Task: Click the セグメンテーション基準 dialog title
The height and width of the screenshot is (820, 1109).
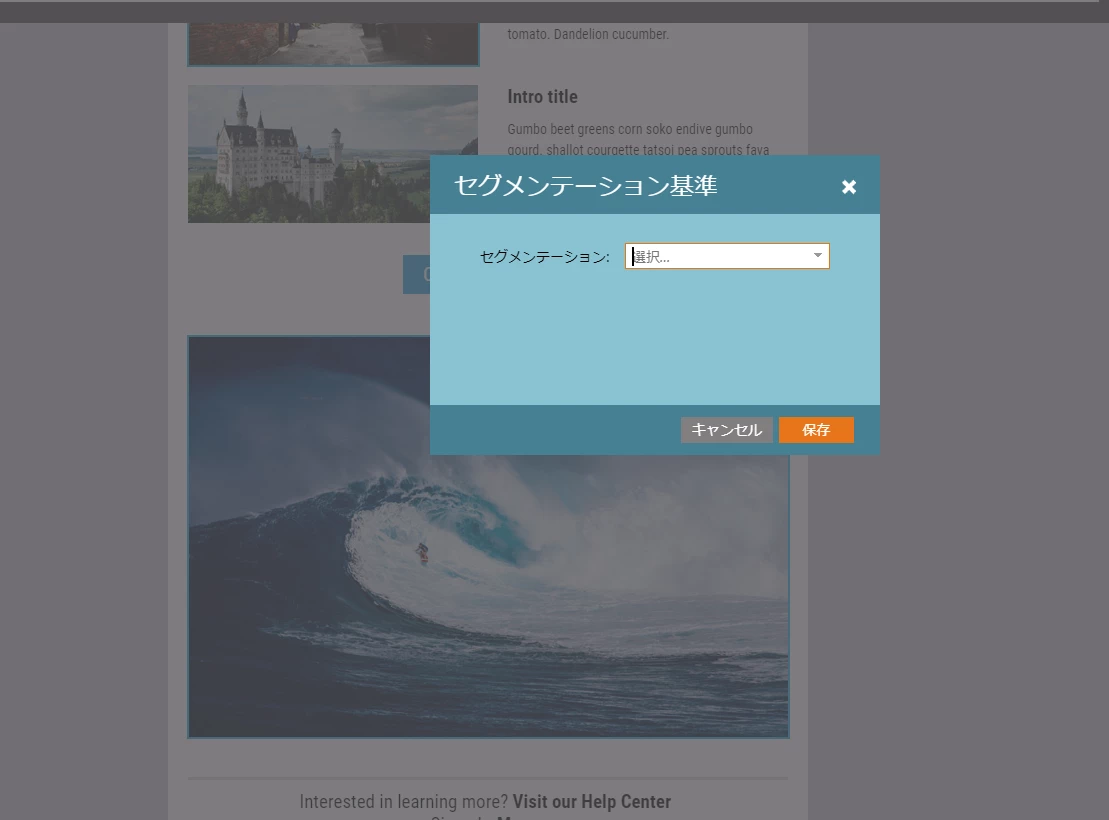Action: pos(586,185)
